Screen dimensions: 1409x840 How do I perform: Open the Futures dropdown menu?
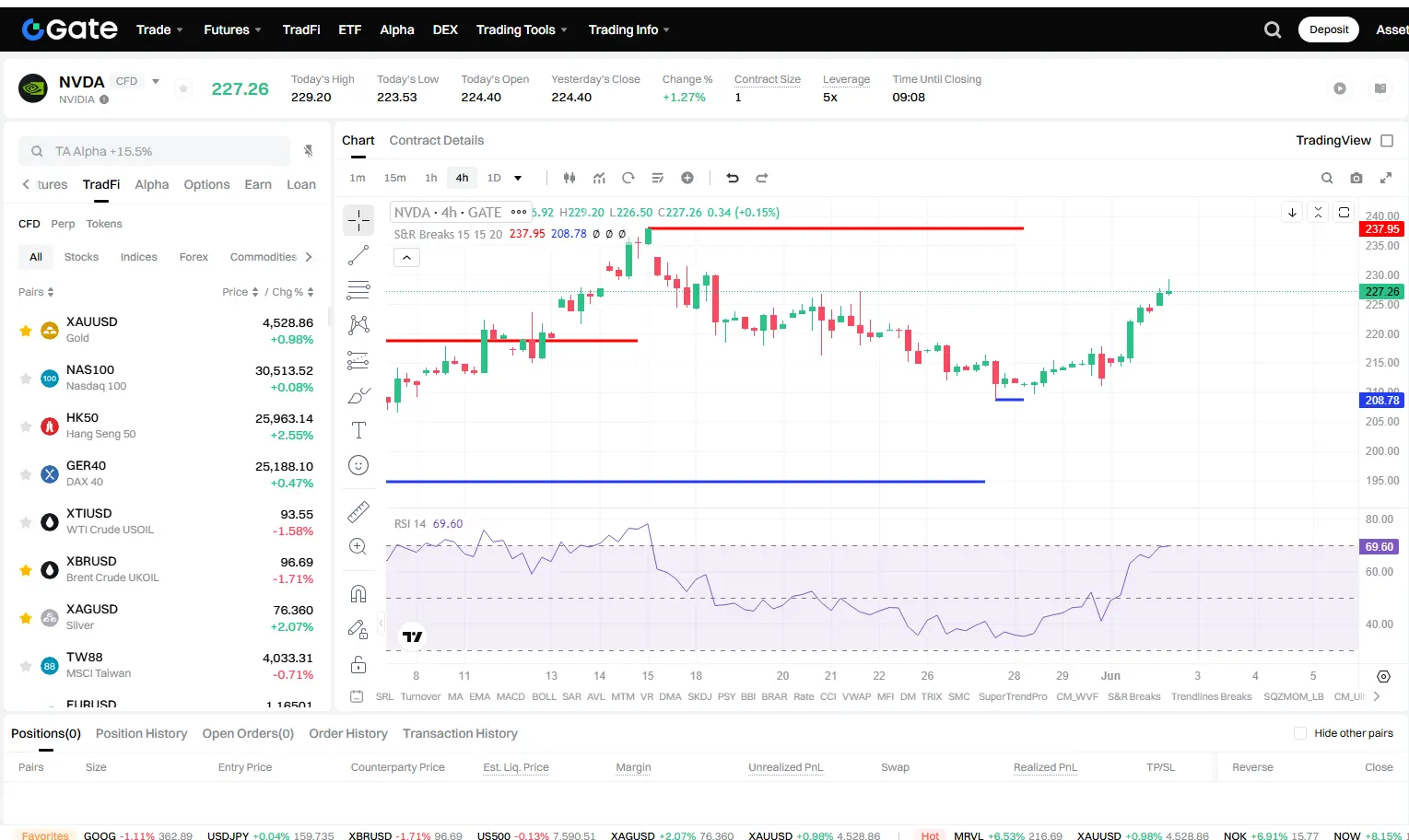[232, 29]
